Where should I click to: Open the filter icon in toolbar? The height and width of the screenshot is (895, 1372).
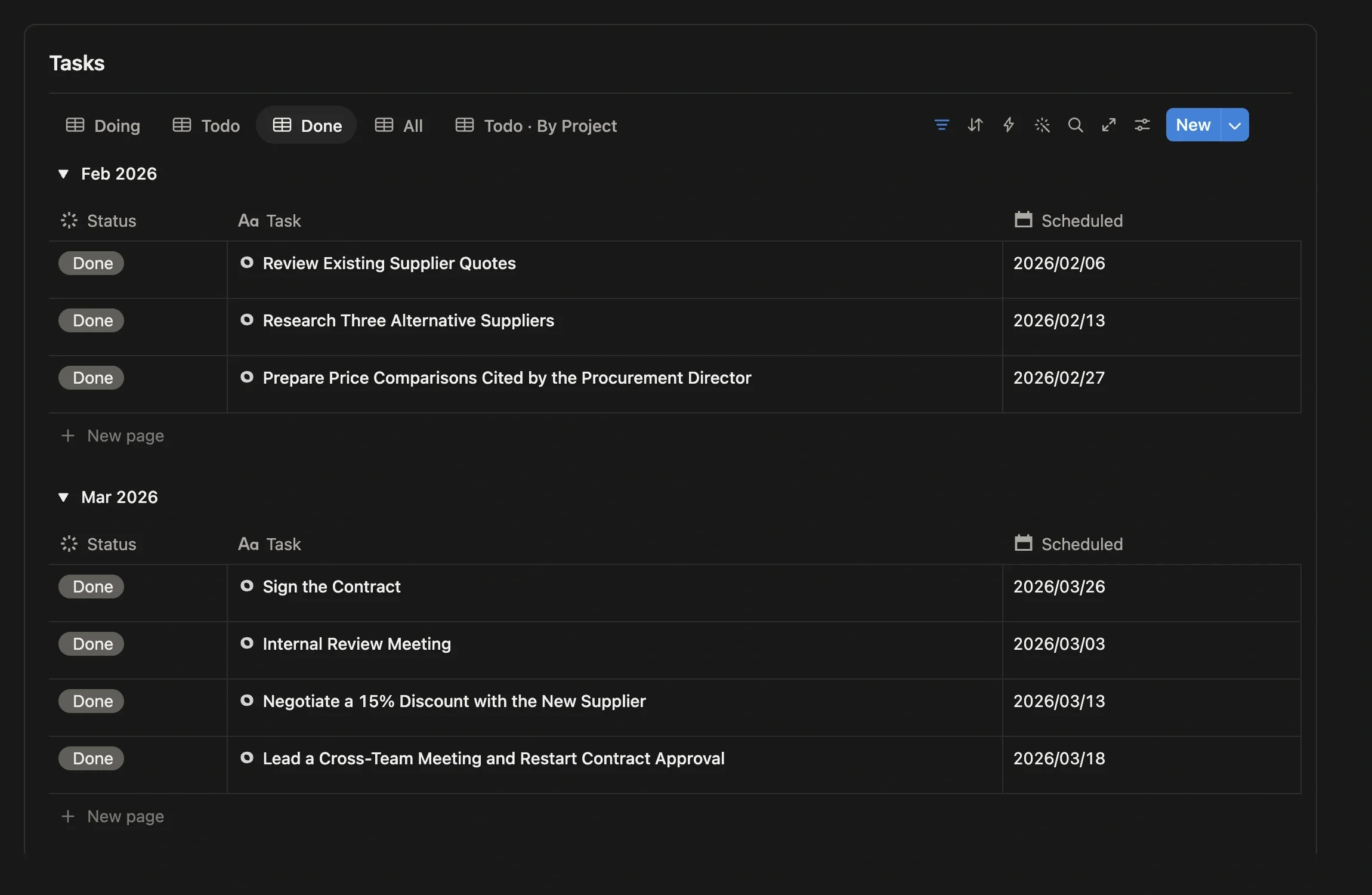coord(941,125)
